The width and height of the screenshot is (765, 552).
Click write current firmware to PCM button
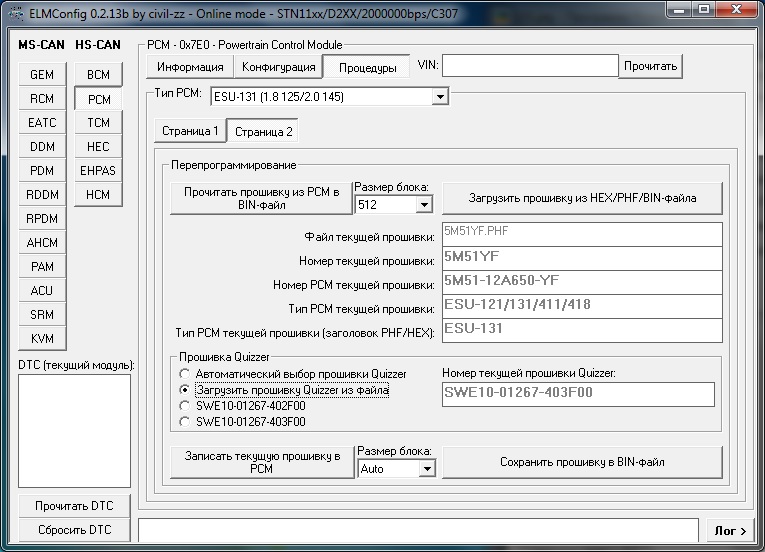[x=262, y=462]
